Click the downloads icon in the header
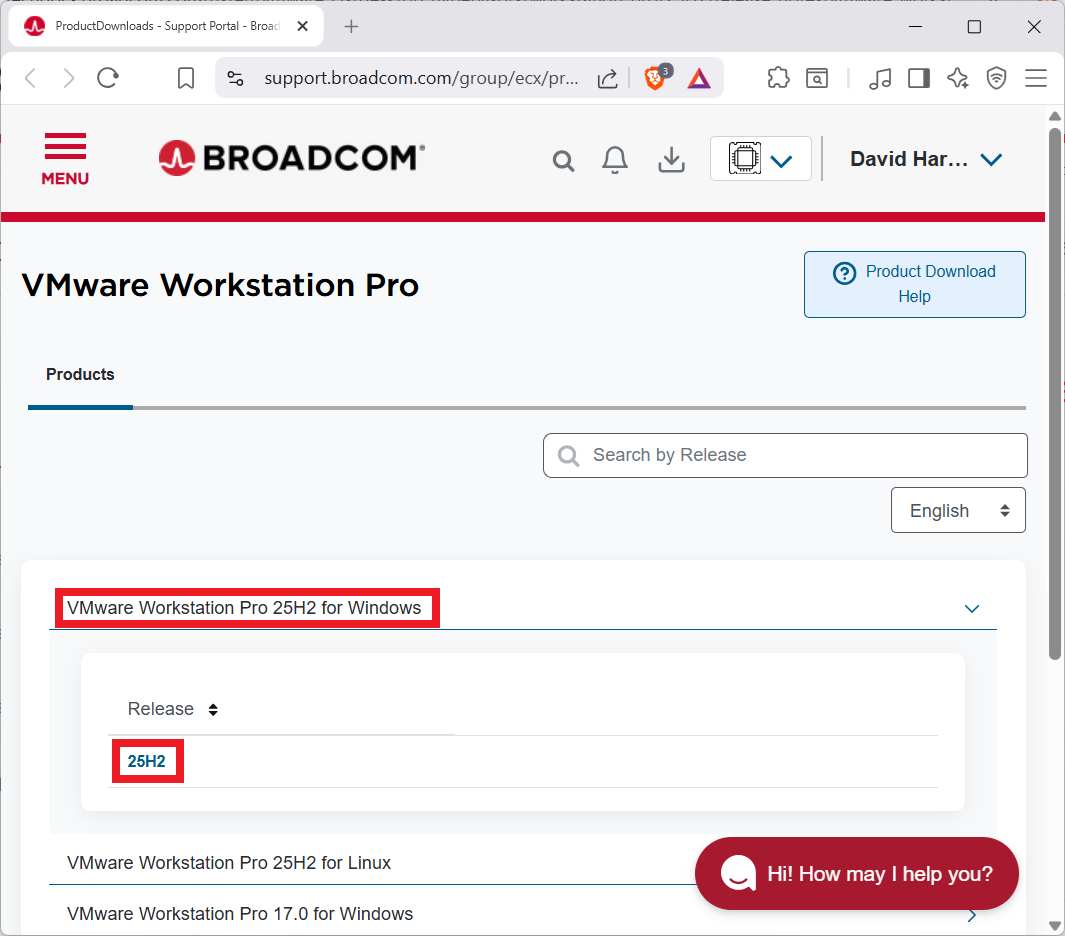The image size is (1065, 936). coord(671,160)
